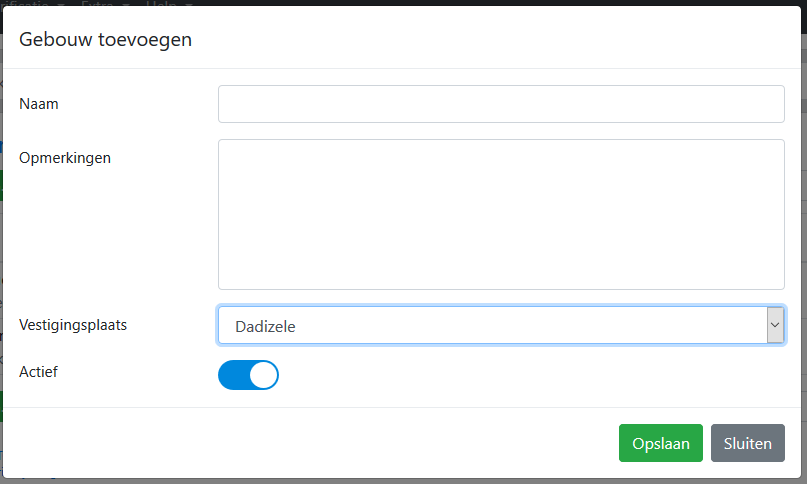Focus the Naam text field

point(501,104)
